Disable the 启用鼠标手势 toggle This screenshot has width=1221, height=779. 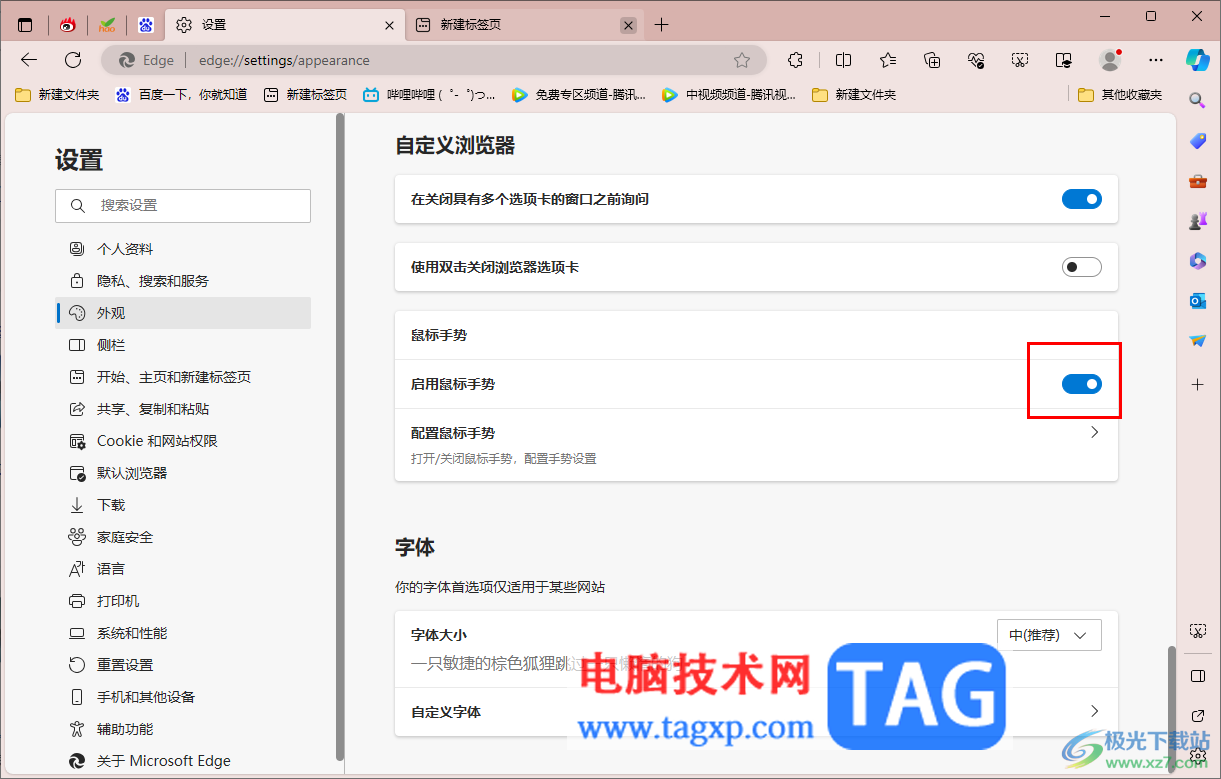1081,383
